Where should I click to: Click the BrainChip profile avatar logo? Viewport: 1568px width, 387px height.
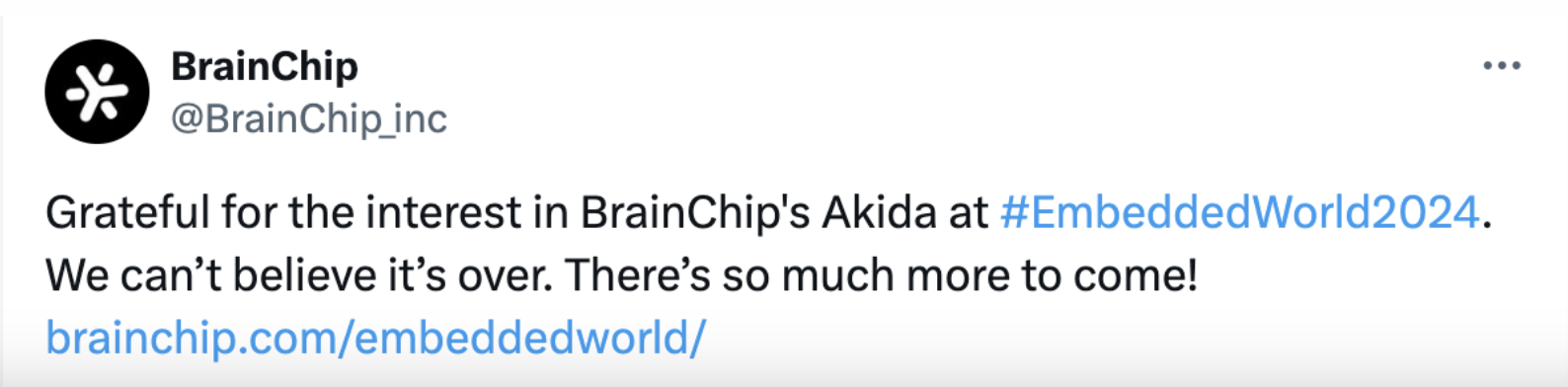tap(97, 92)
